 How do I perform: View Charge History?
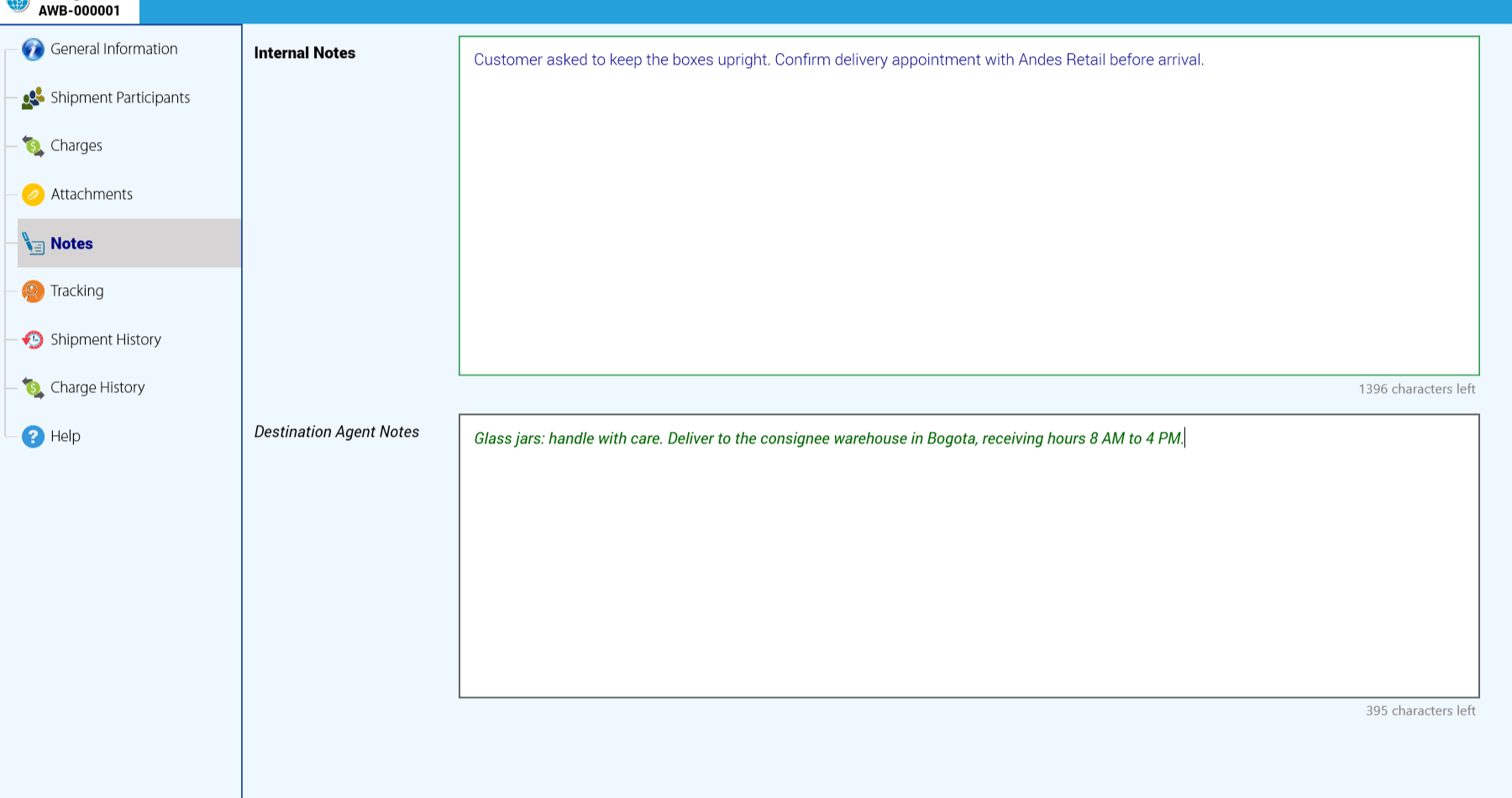(97, 387)
